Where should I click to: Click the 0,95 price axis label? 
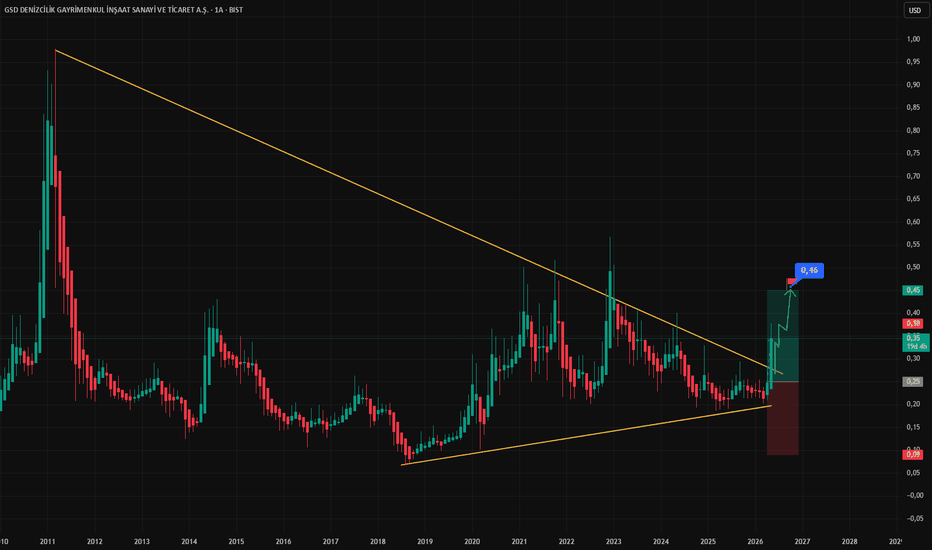(913, 62)
